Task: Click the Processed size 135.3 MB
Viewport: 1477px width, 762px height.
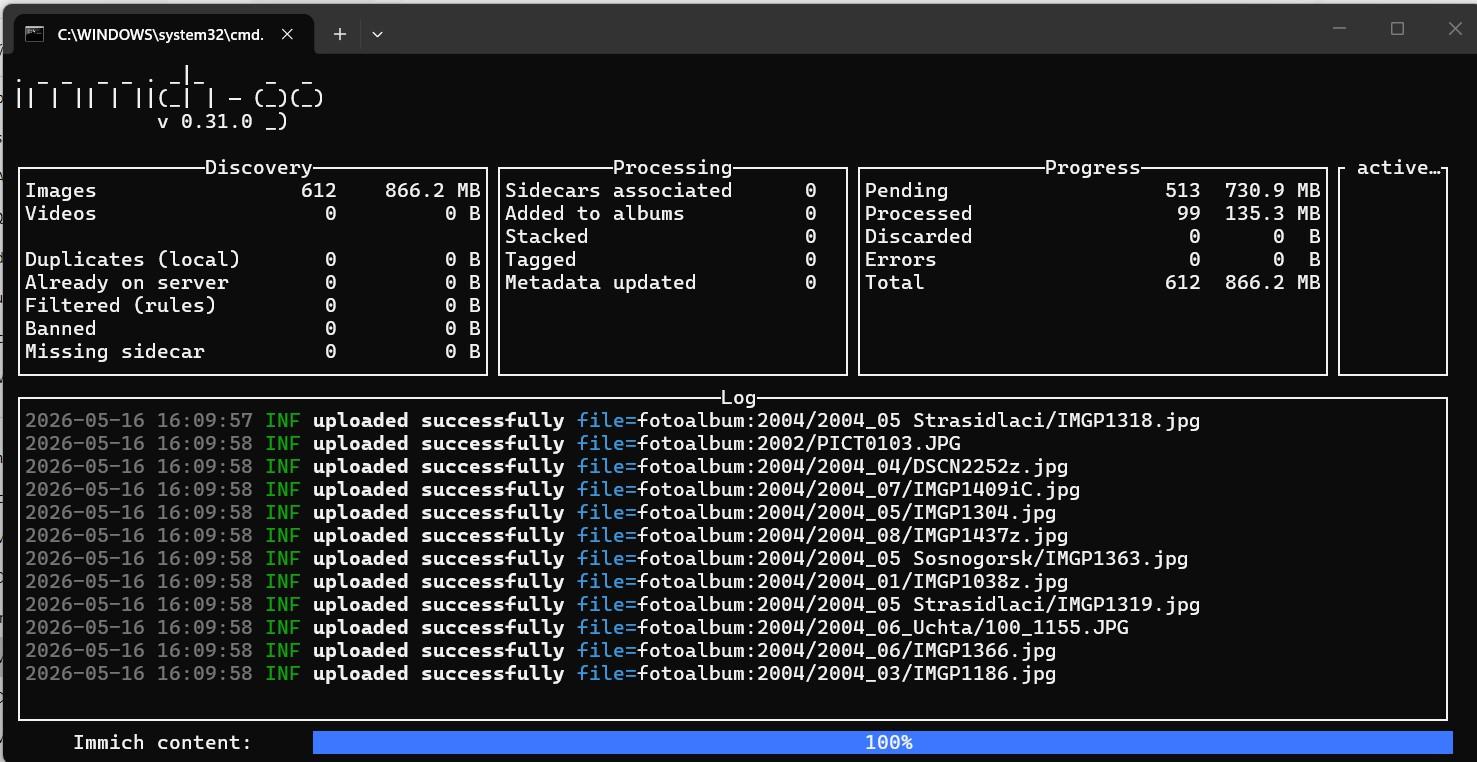Action: [x=1272, y=213]
